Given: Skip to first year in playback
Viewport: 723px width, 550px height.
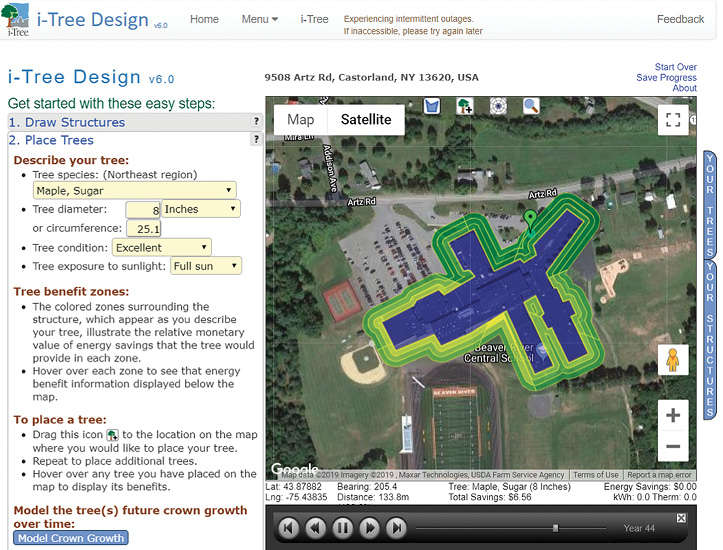Looking at the screenshot, I should (x=288, y=527).
